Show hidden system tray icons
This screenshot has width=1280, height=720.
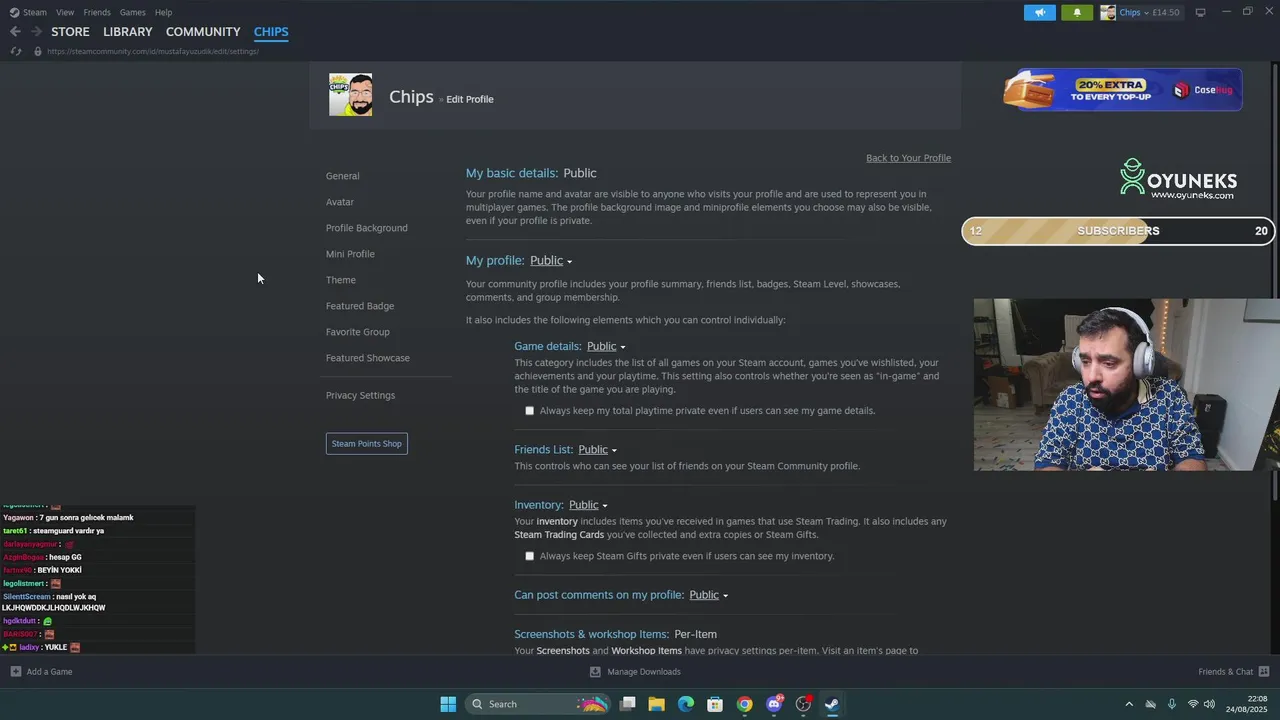coord(1129,704)
